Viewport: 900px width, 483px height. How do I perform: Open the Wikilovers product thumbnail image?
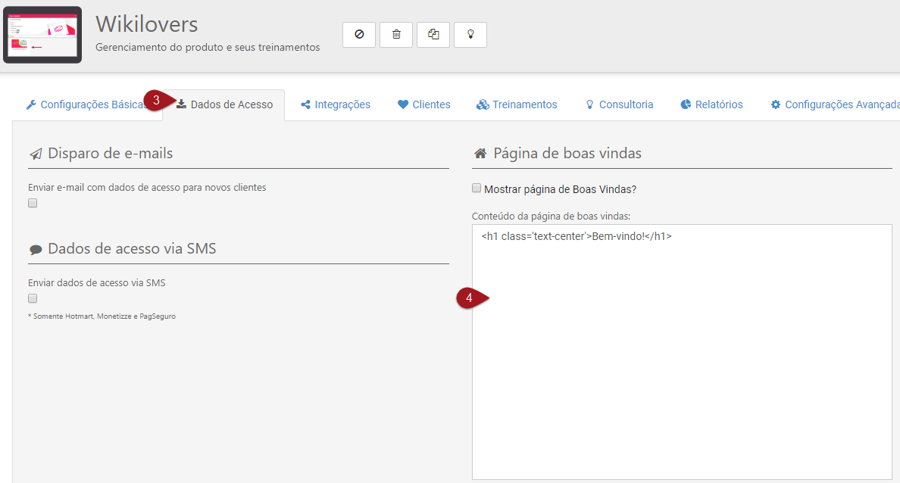(42, 35)
